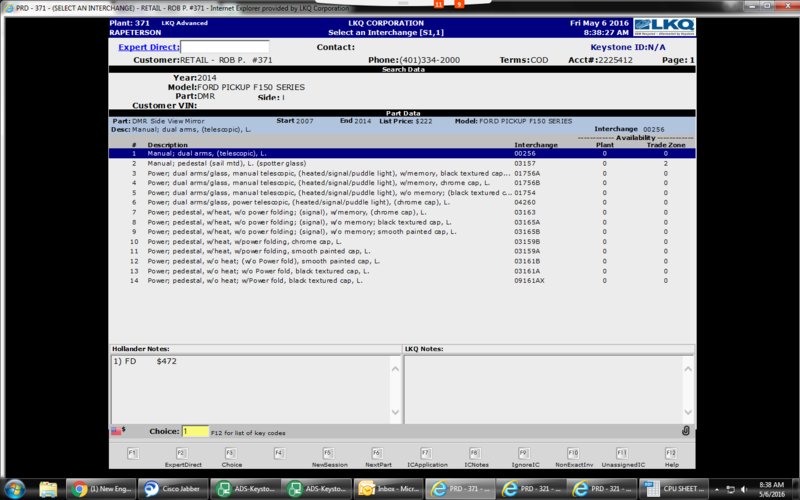Open Windows Explorer from taskbar
Viewport: 800px width, 500px height.
pyautogui.click(x=48, y=489)
